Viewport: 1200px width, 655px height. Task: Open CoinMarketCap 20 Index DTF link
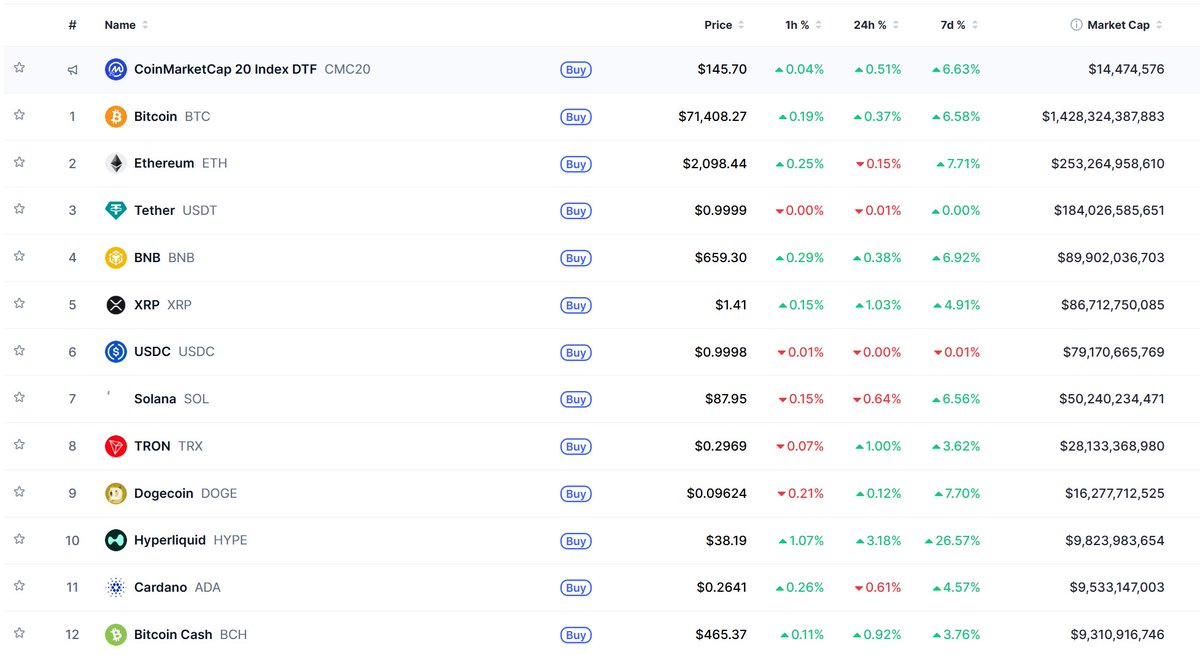pos(252,70)
